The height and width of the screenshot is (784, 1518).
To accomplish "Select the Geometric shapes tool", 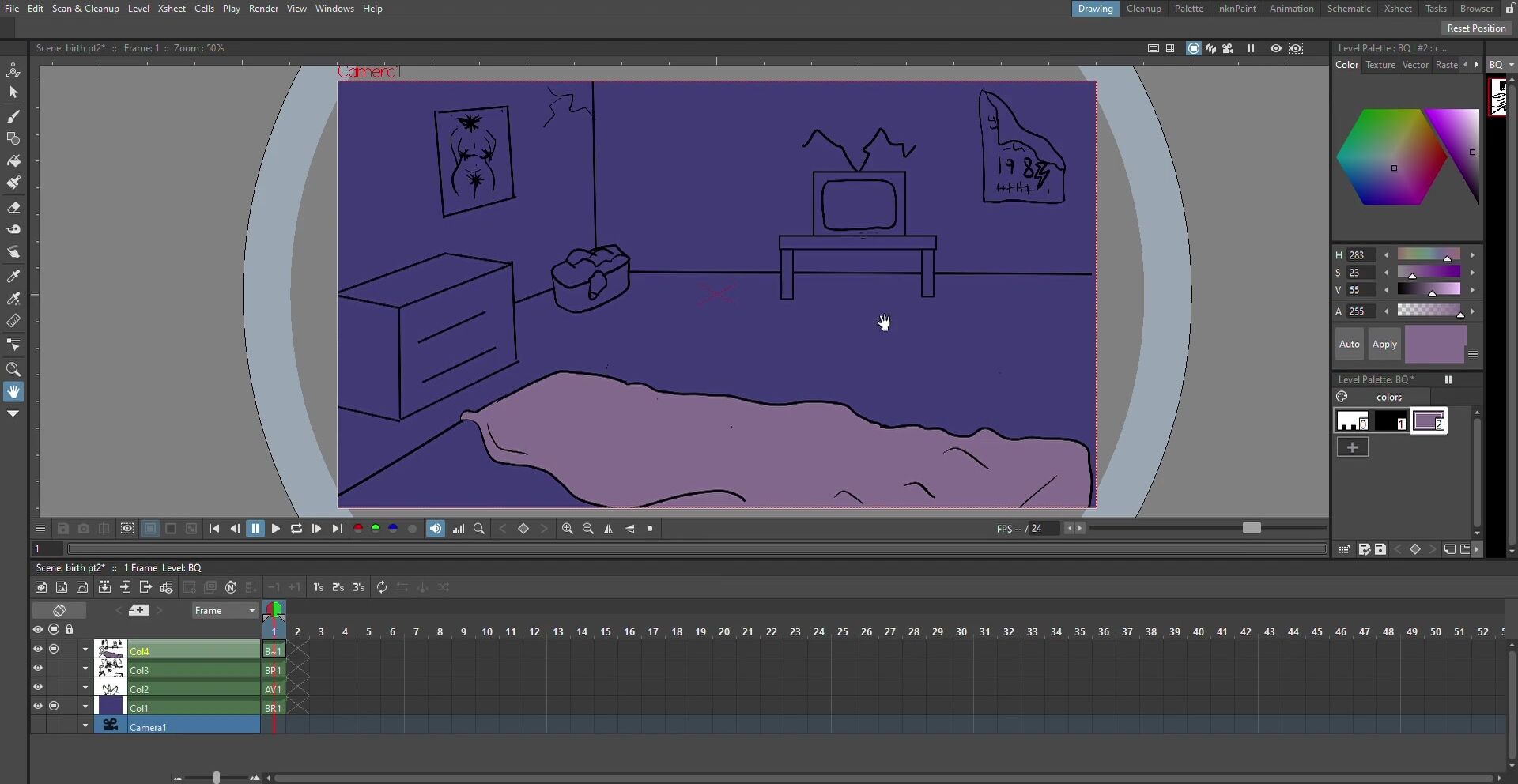I will [x=13, y=139].
